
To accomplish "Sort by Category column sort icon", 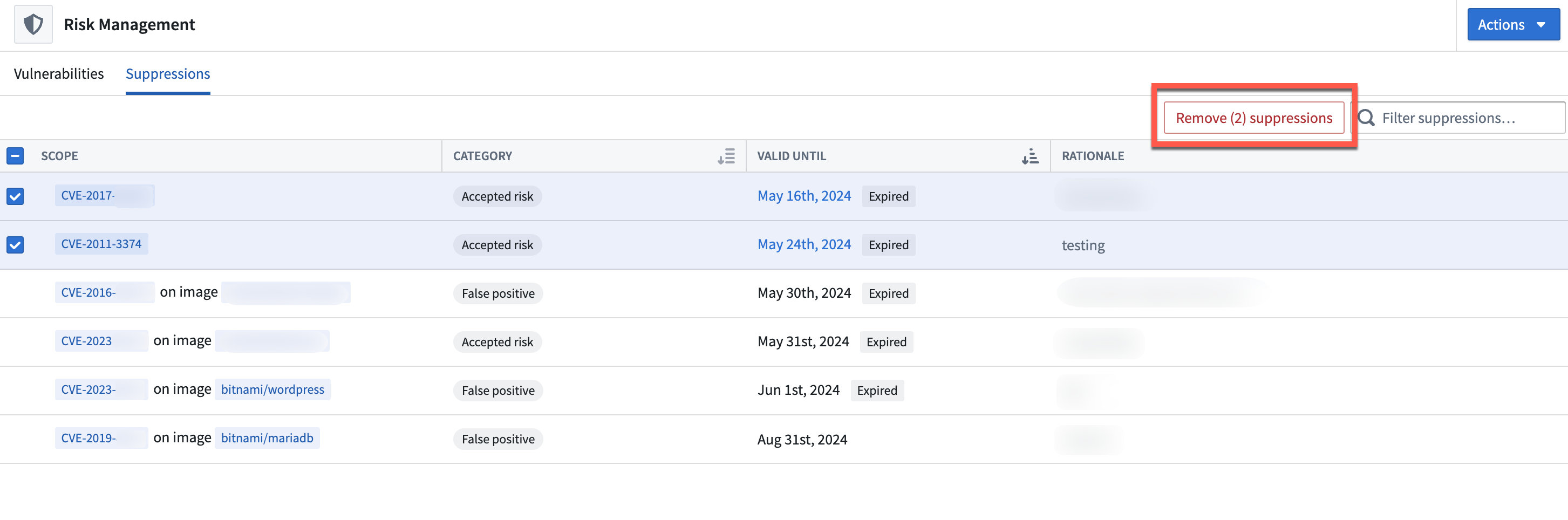I will (726, 156).
